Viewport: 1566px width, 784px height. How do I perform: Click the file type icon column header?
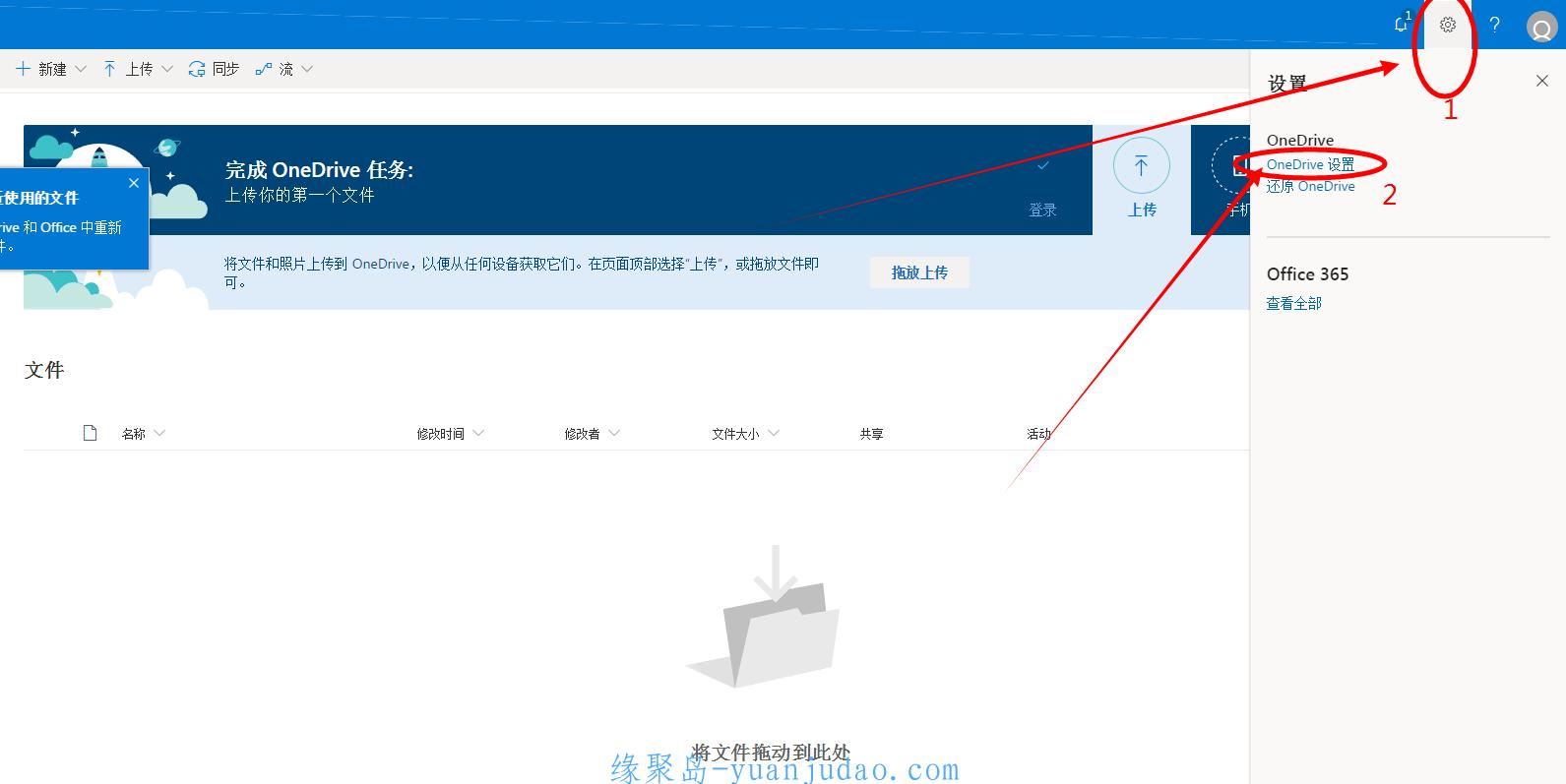[x=91, y=433]
